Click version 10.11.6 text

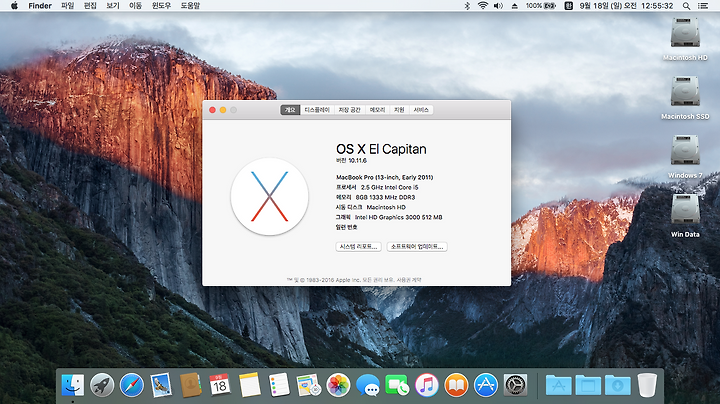357,161
